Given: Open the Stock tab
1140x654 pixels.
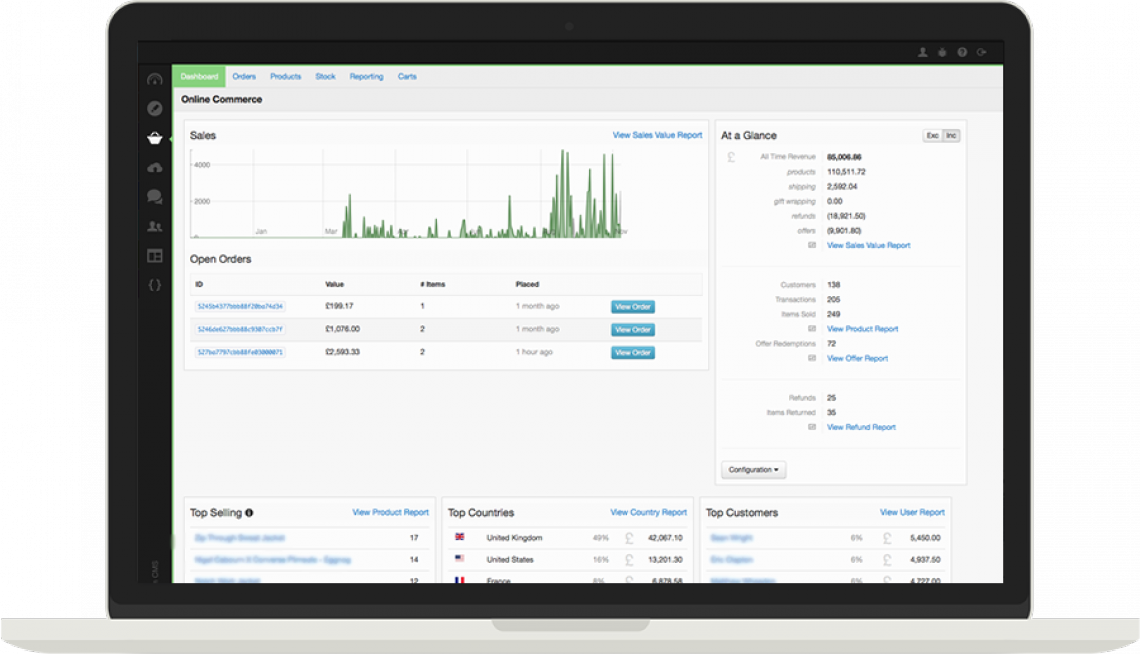Looking at the screenshot, I should click(x=326, y=76).
